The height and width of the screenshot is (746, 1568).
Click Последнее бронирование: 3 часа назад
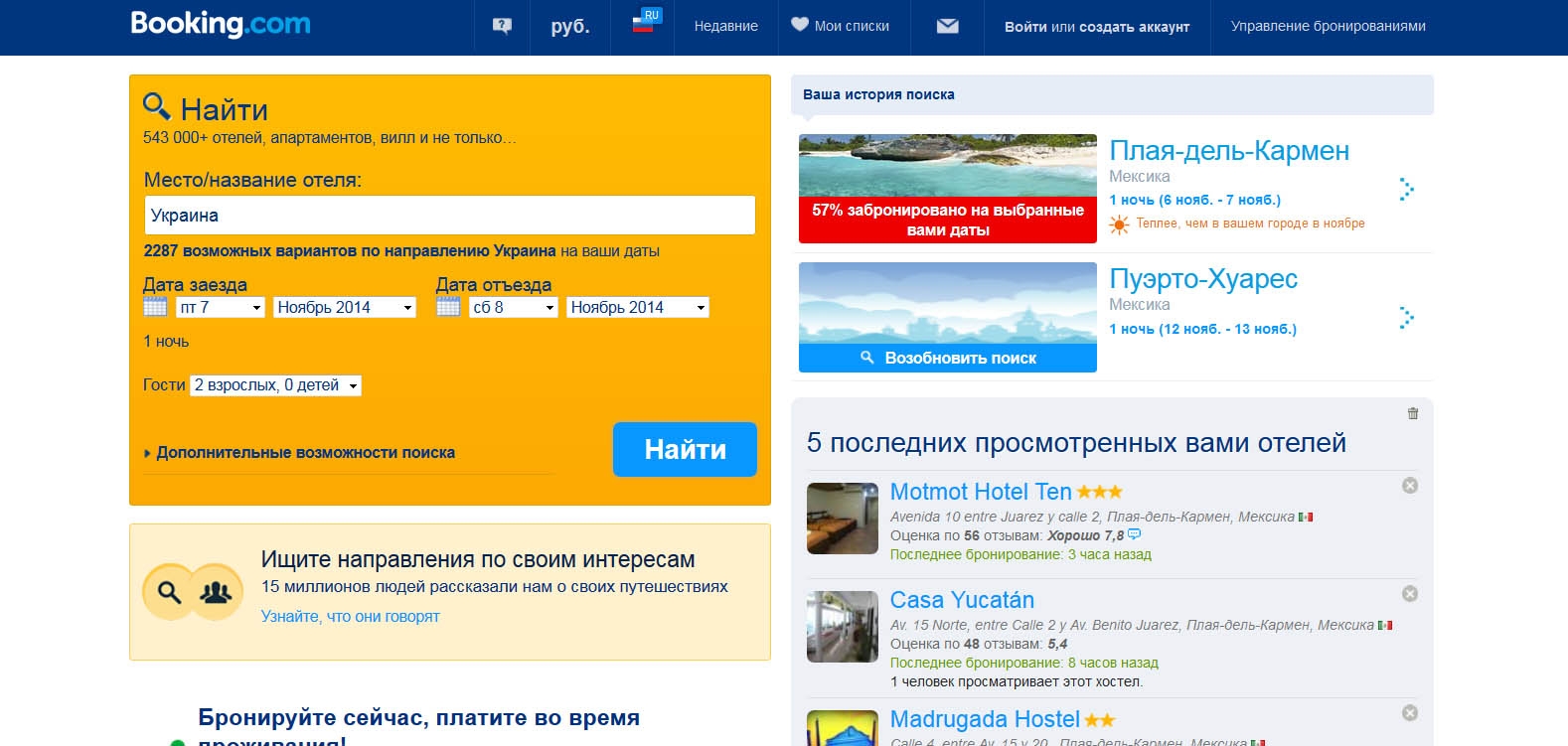point(1020,555)
